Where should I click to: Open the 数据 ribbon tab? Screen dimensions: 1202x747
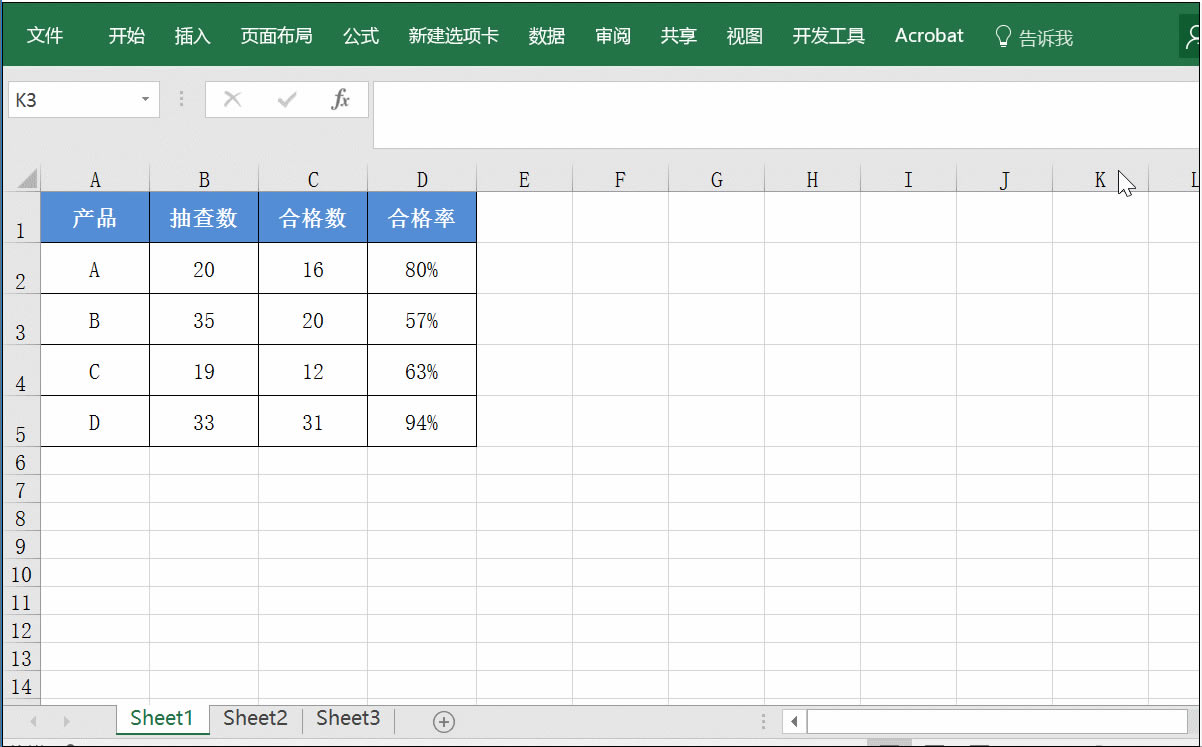(546, 35)
